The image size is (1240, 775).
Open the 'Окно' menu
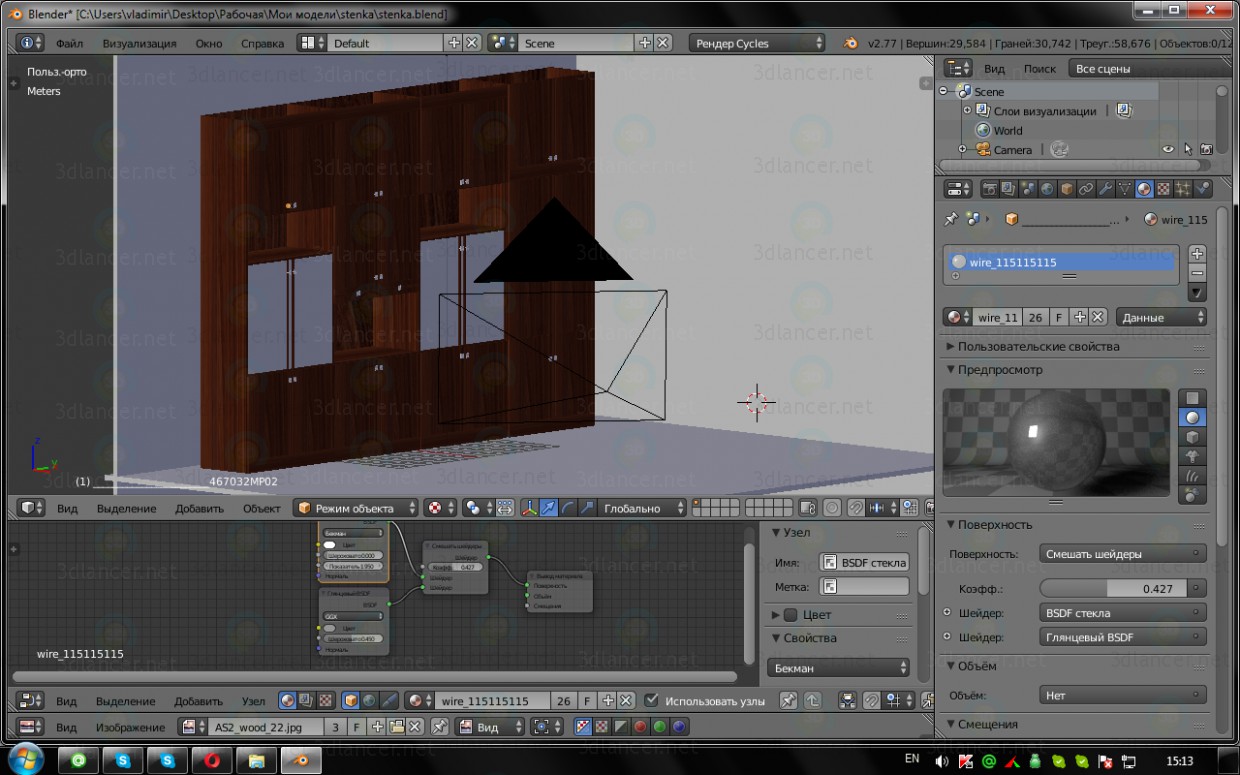pos(209,43)
